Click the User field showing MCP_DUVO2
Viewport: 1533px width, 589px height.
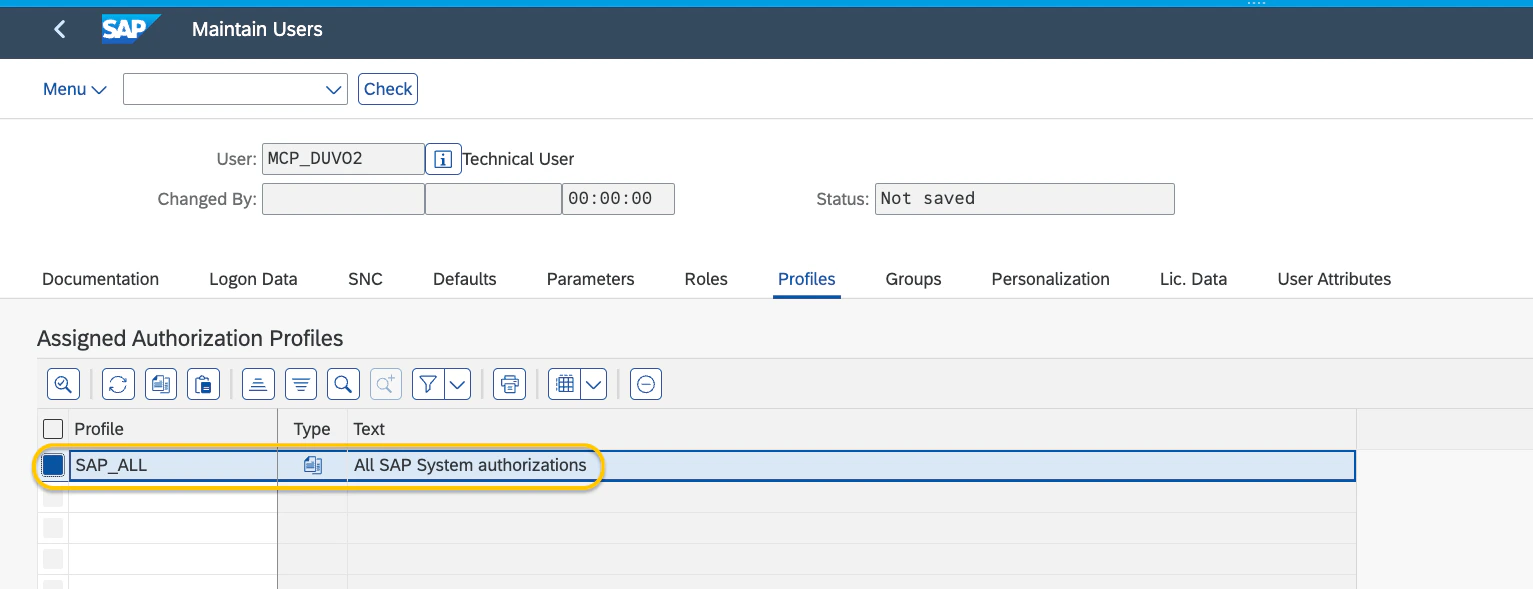[343, 159]
